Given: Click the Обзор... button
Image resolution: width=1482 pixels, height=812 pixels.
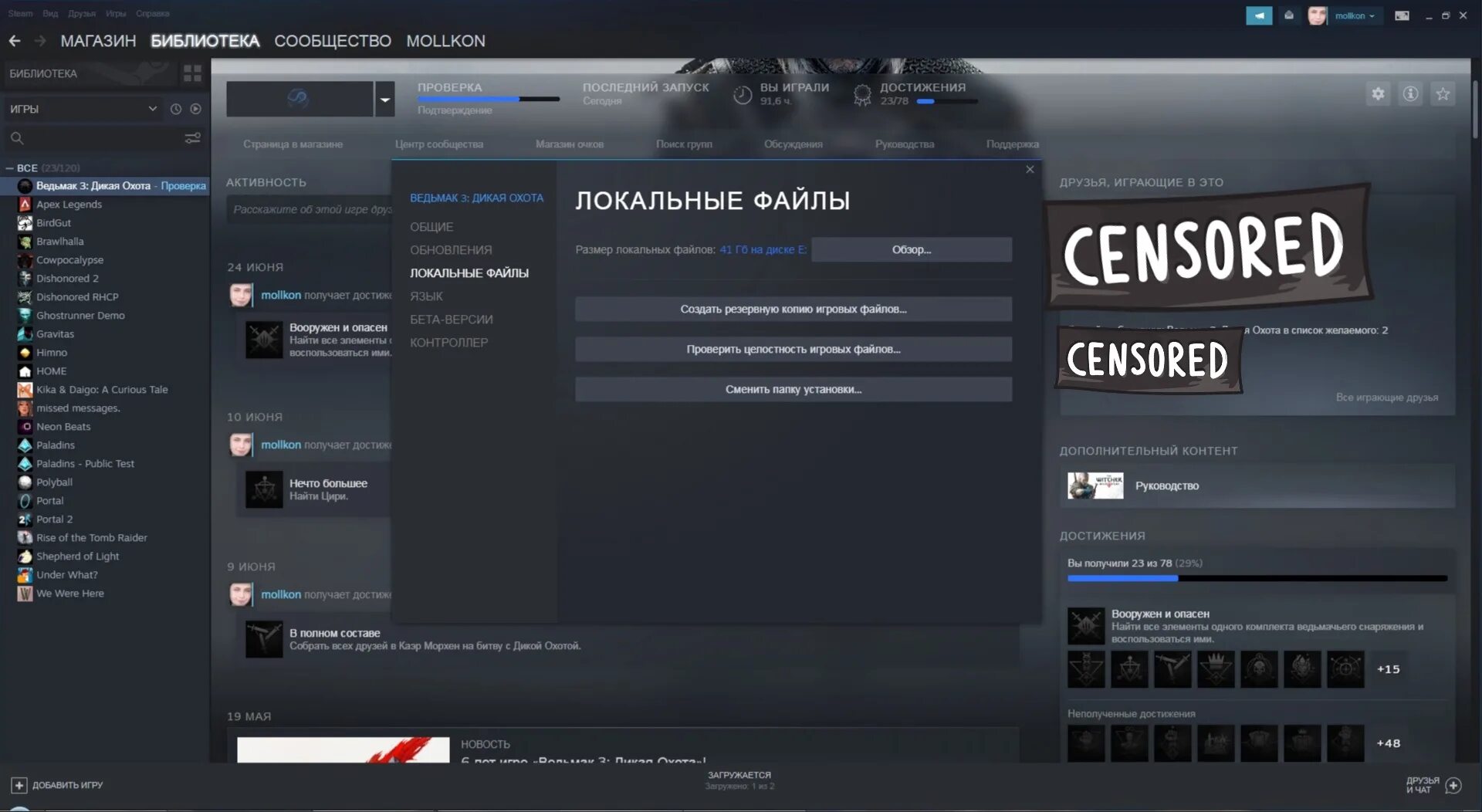Looking at the screenshot, I should (x=912, y=249).
